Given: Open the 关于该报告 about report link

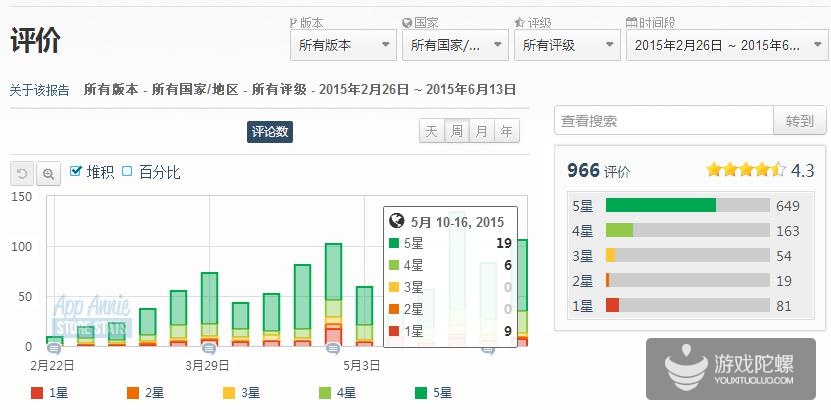Looking at the screenshot, I should tap(40, 90).
